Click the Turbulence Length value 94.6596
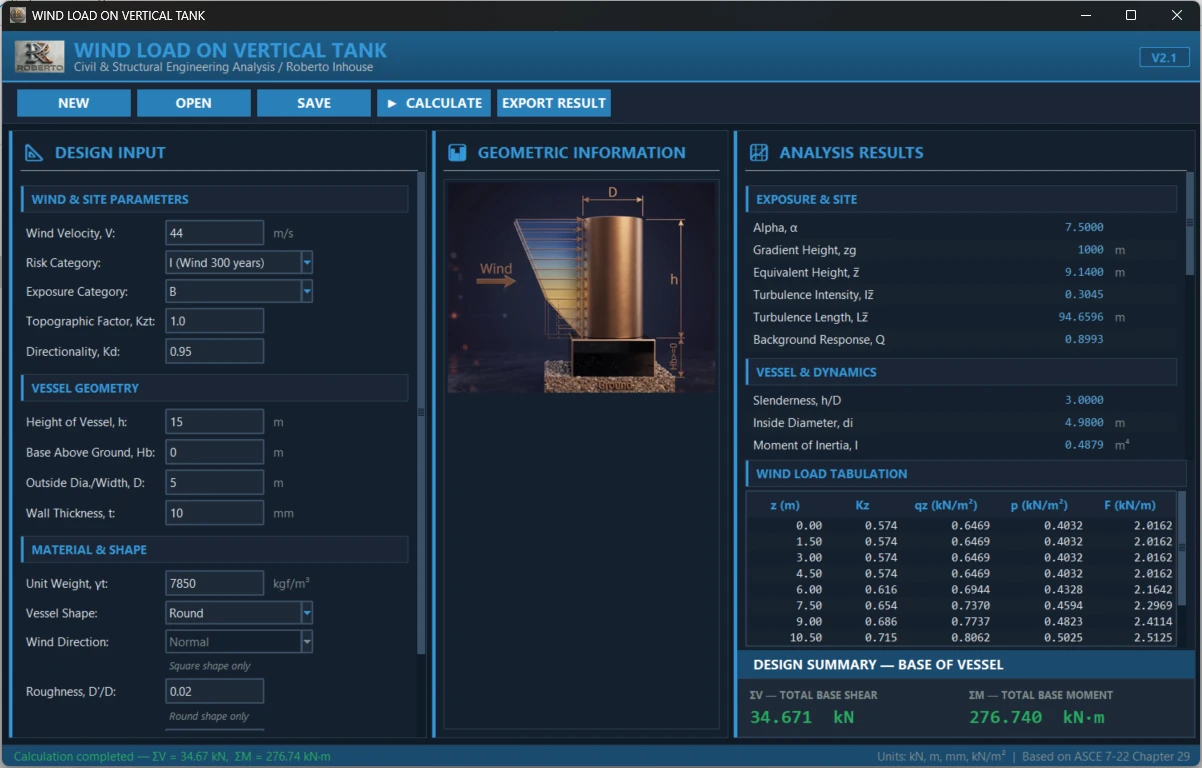The height and width of the screenshot is (768, 1202). coord(1081,317)
